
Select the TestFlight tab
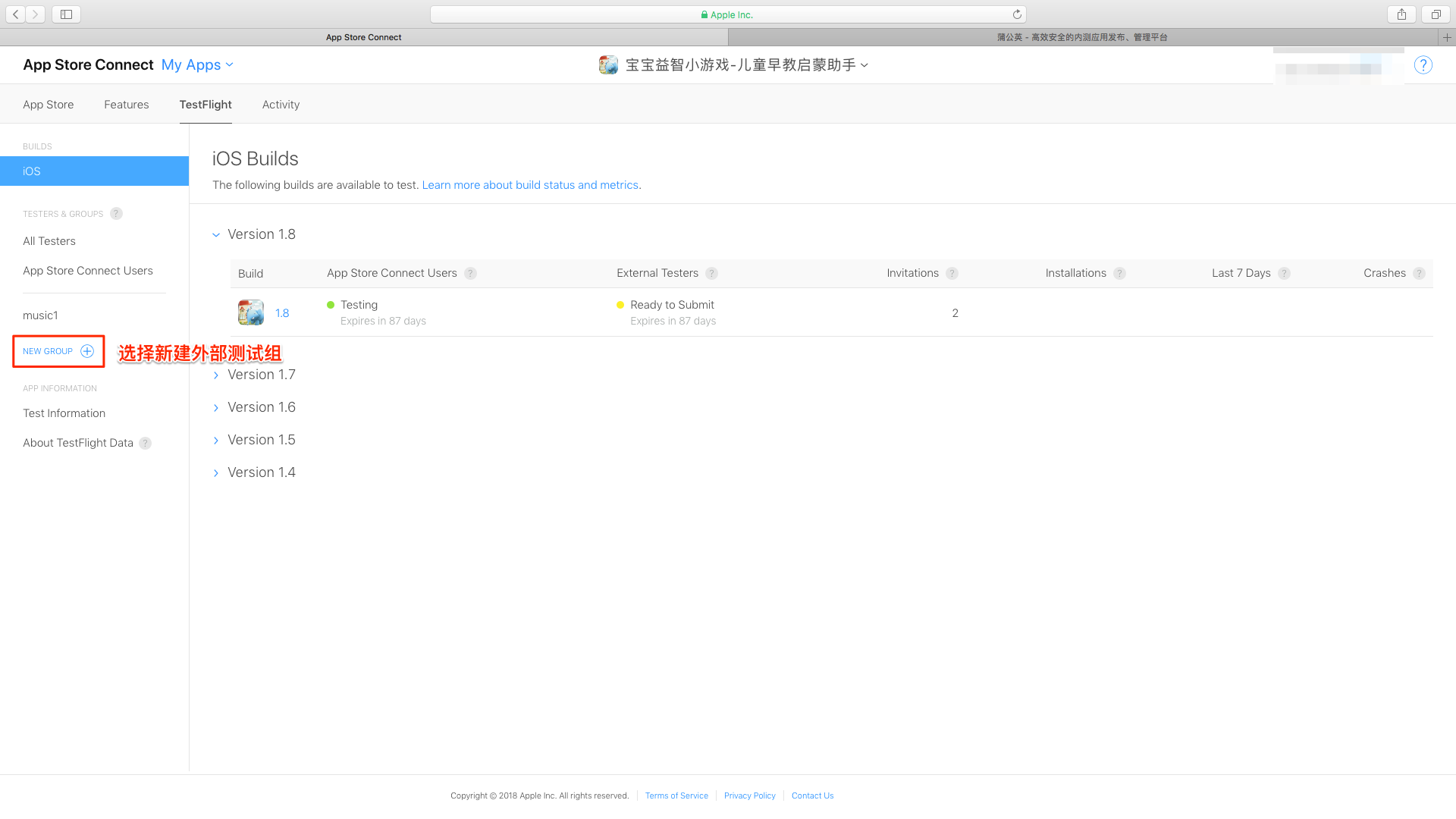206,105
